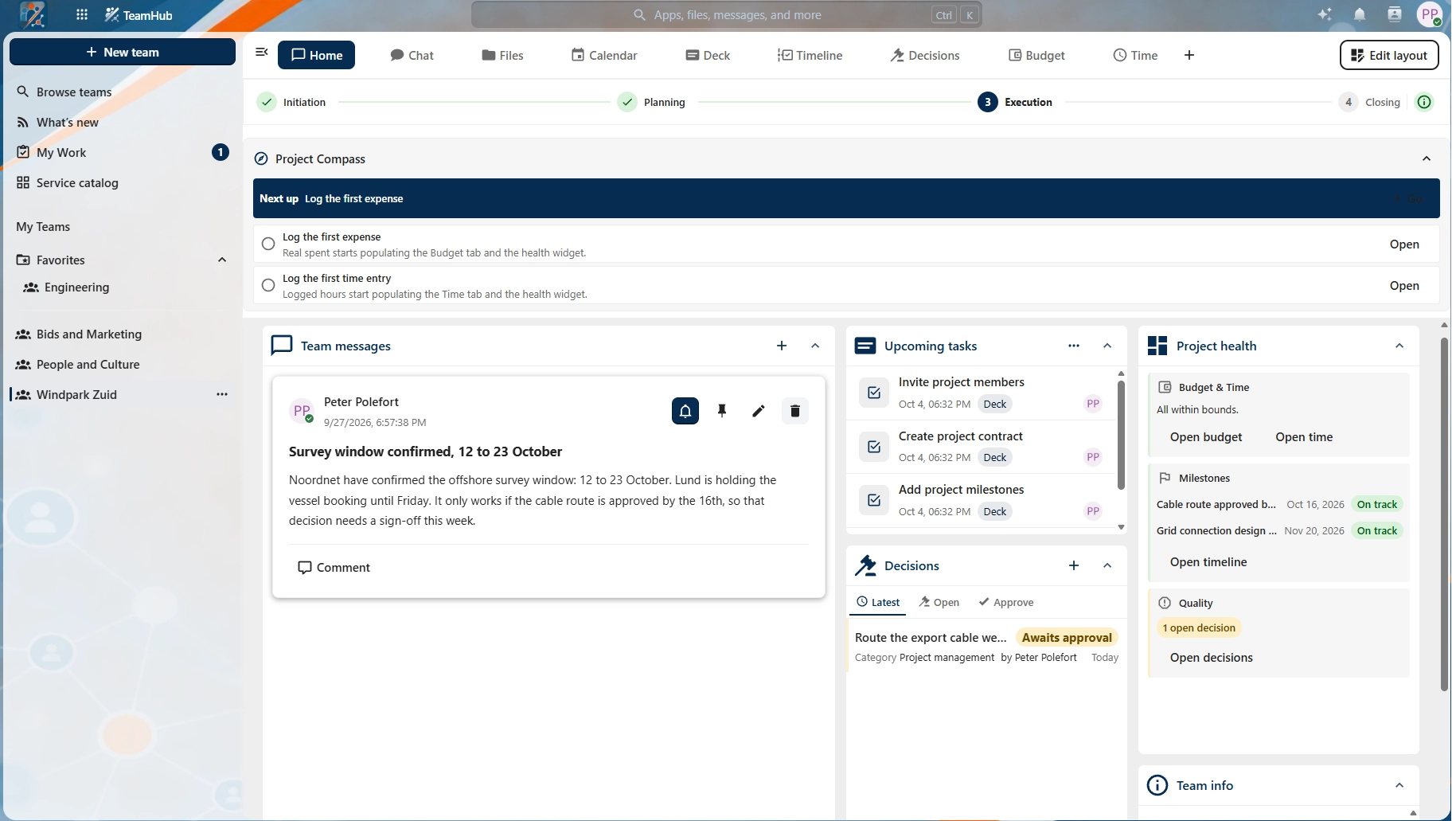Open the app launcher grid icon
The width and height of the screenshot is (1456, 821).
82,15
